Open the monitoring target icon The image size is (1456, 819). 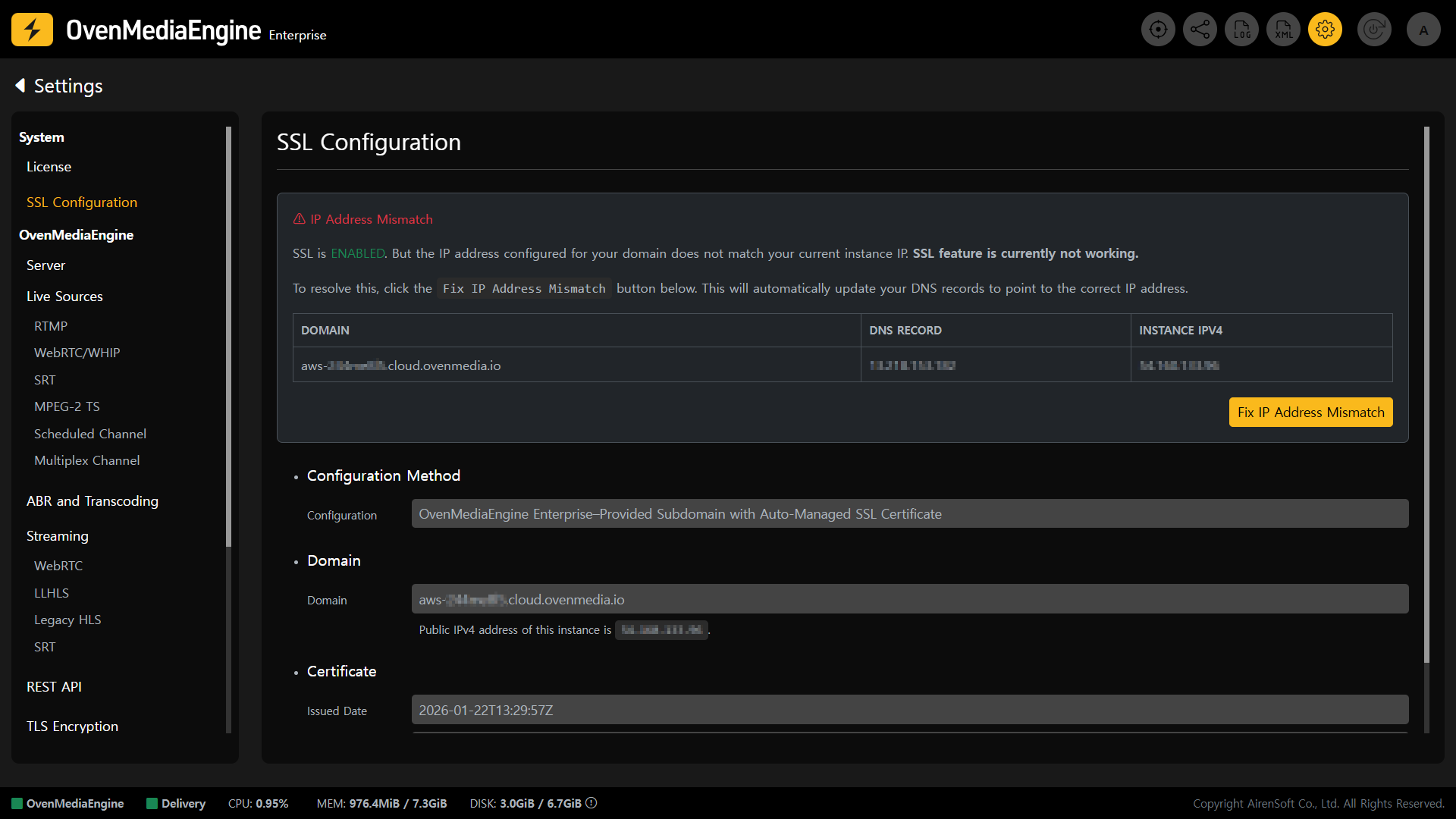(x=1158, y=30)
